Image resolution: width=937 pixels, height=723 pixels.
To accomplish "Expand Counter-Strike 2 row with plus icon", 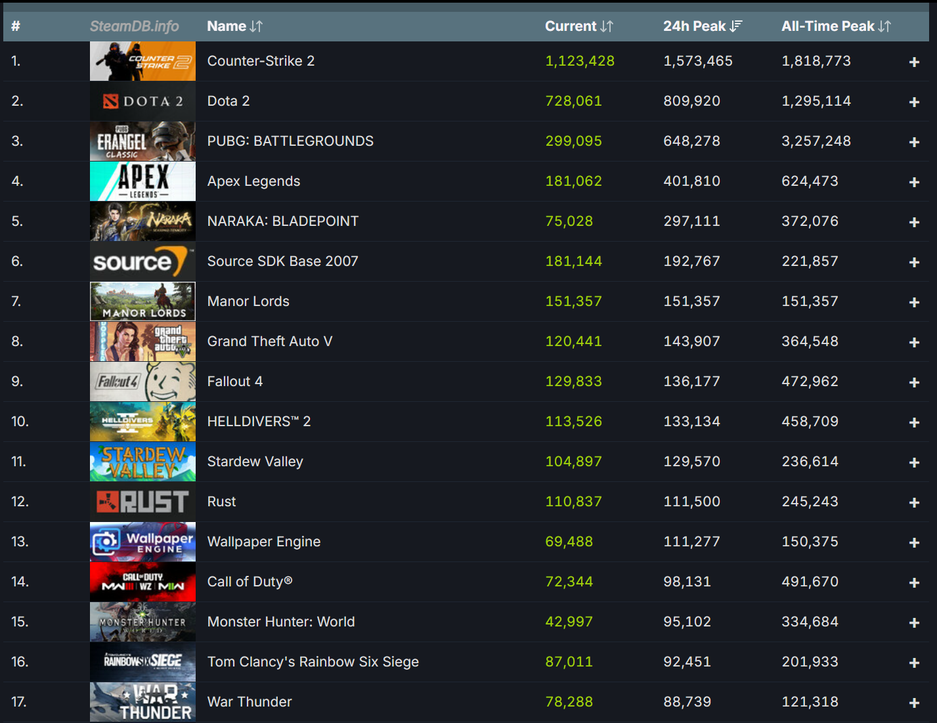I will (914, 62).
